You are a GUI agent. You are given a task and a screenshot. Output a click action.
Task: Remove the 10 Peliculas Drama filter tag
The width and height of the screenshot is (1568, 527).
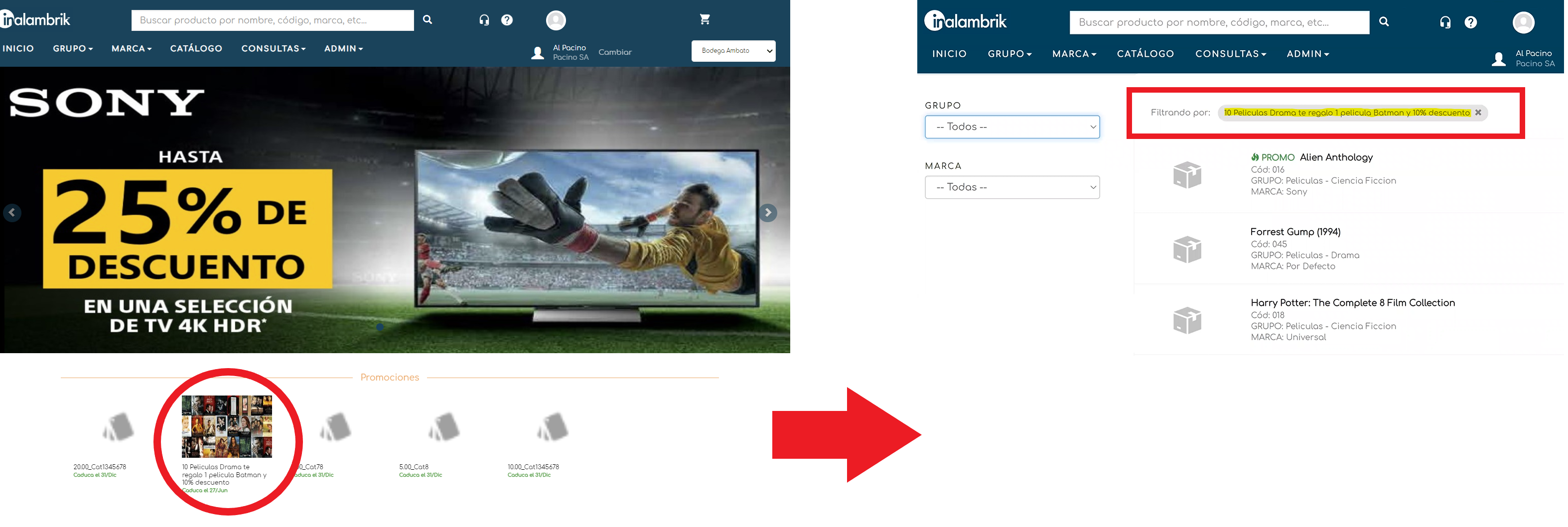point(1478,113)
